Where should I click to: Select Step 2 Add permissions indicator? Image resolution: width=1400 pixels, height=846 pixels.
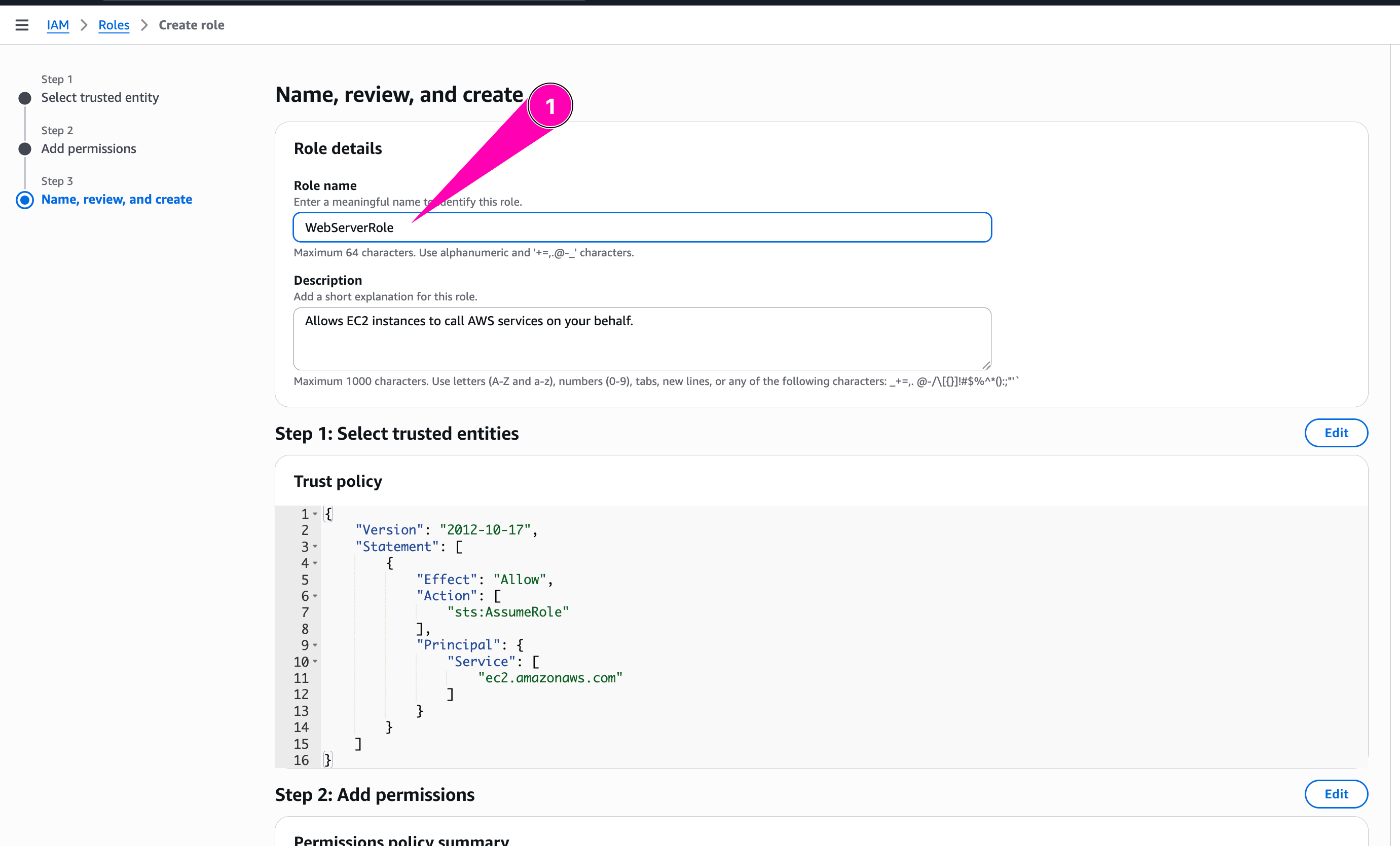click(x=25, y=149)
